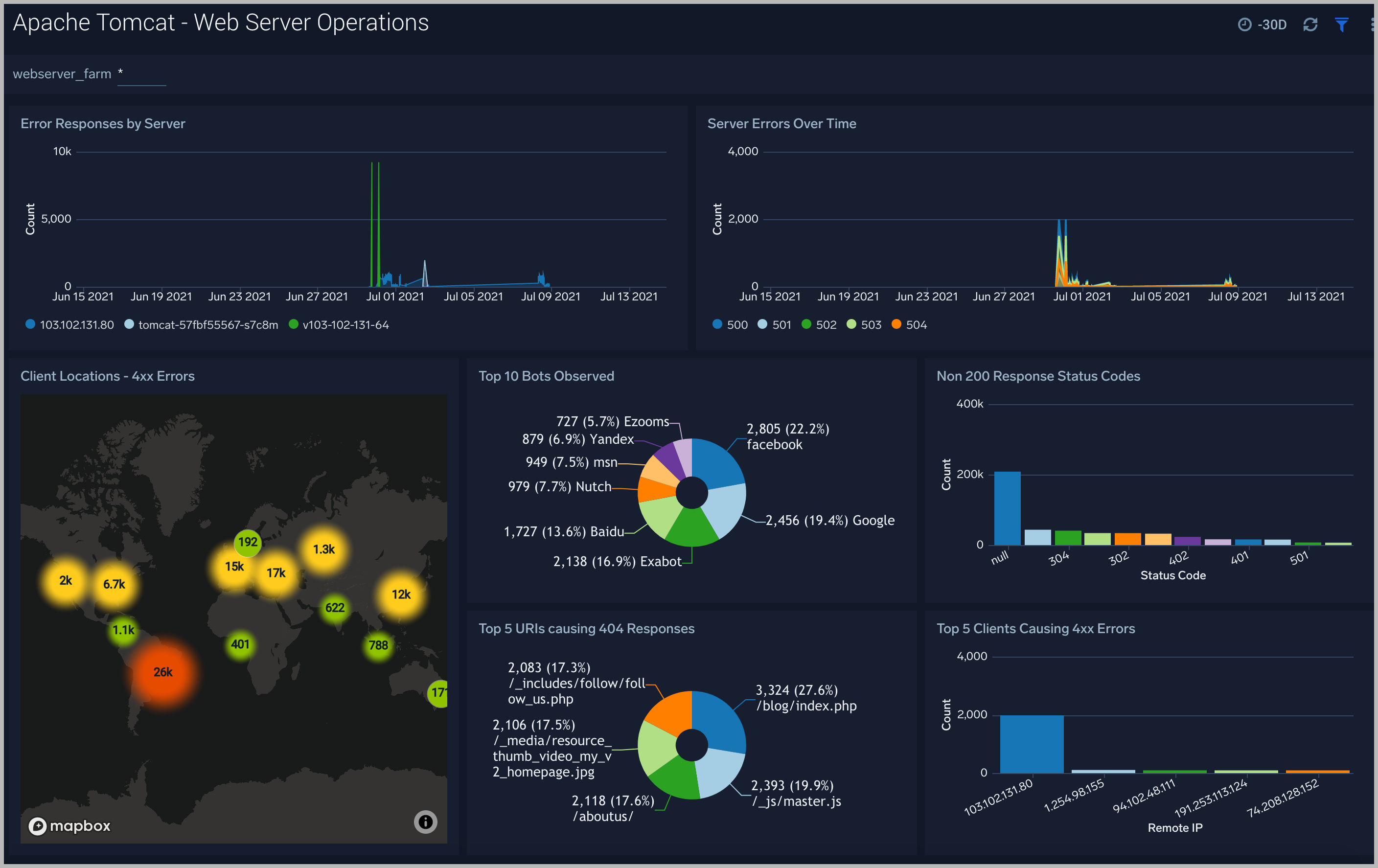The image size is (1378, 868).
Task: Click the Top 10 Bots Observed title
Action: [x=546, y=376]
